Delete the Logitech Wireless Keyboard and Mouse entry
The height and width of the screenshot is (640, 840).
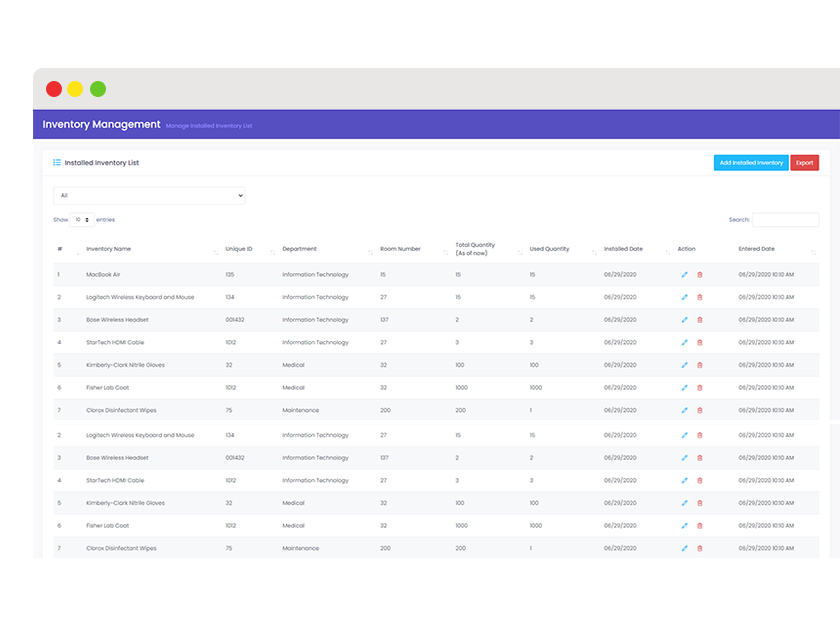click(700, 297)
